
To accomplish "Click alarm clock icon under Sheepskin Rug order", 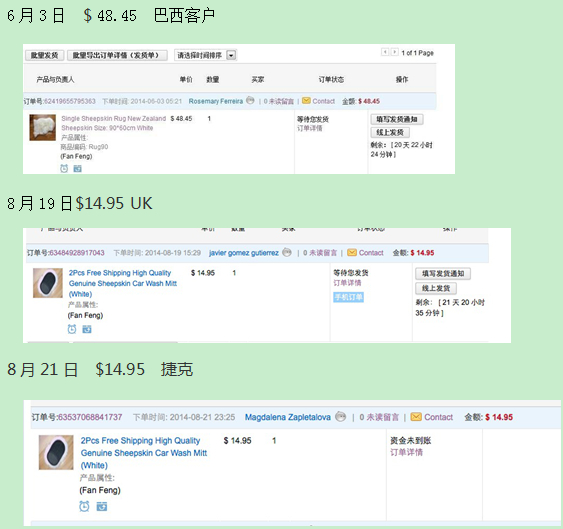I will tap(64, 168).
